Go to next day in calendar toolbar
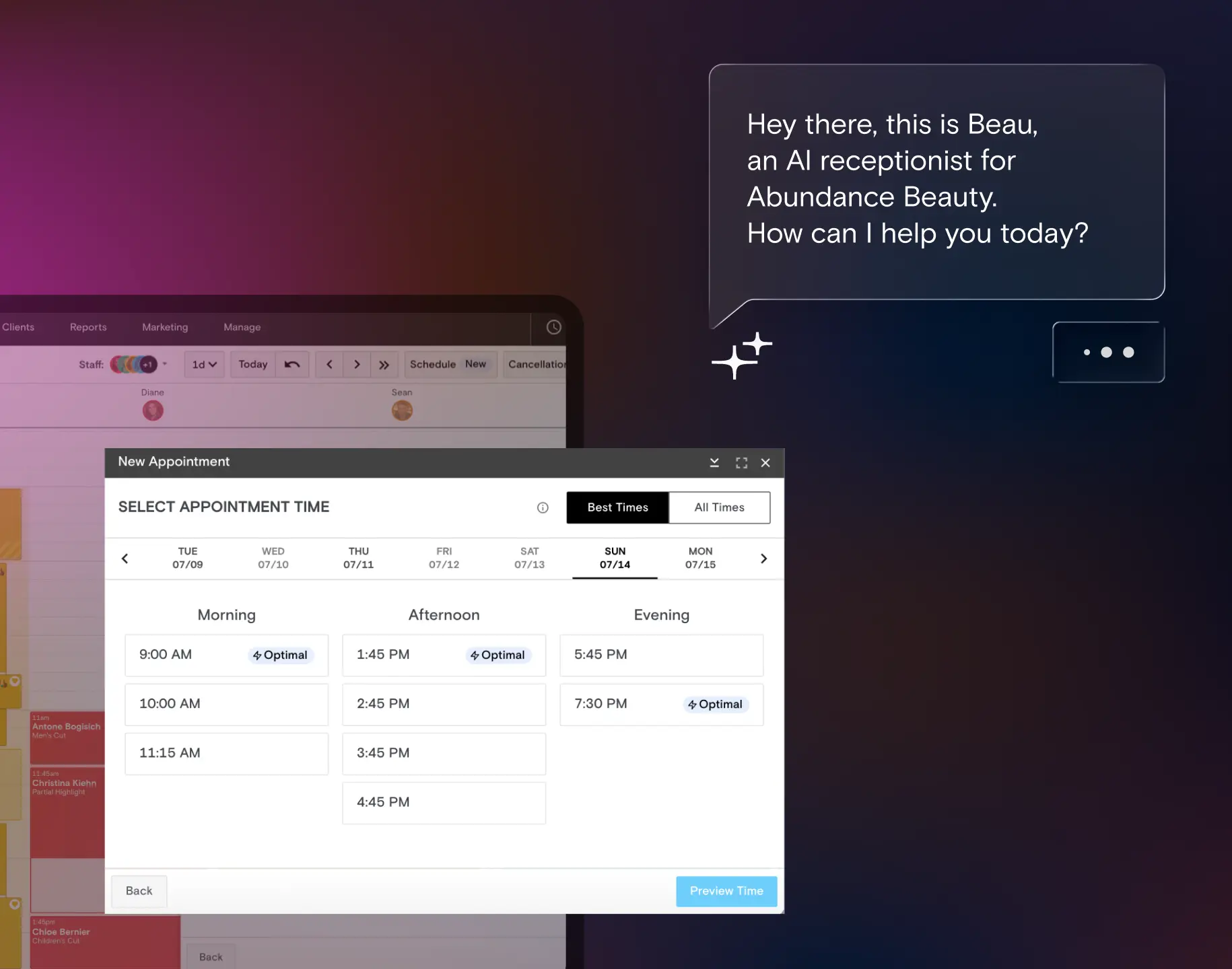The width and height of the screenshot is (1232, 969). (357, 364)
